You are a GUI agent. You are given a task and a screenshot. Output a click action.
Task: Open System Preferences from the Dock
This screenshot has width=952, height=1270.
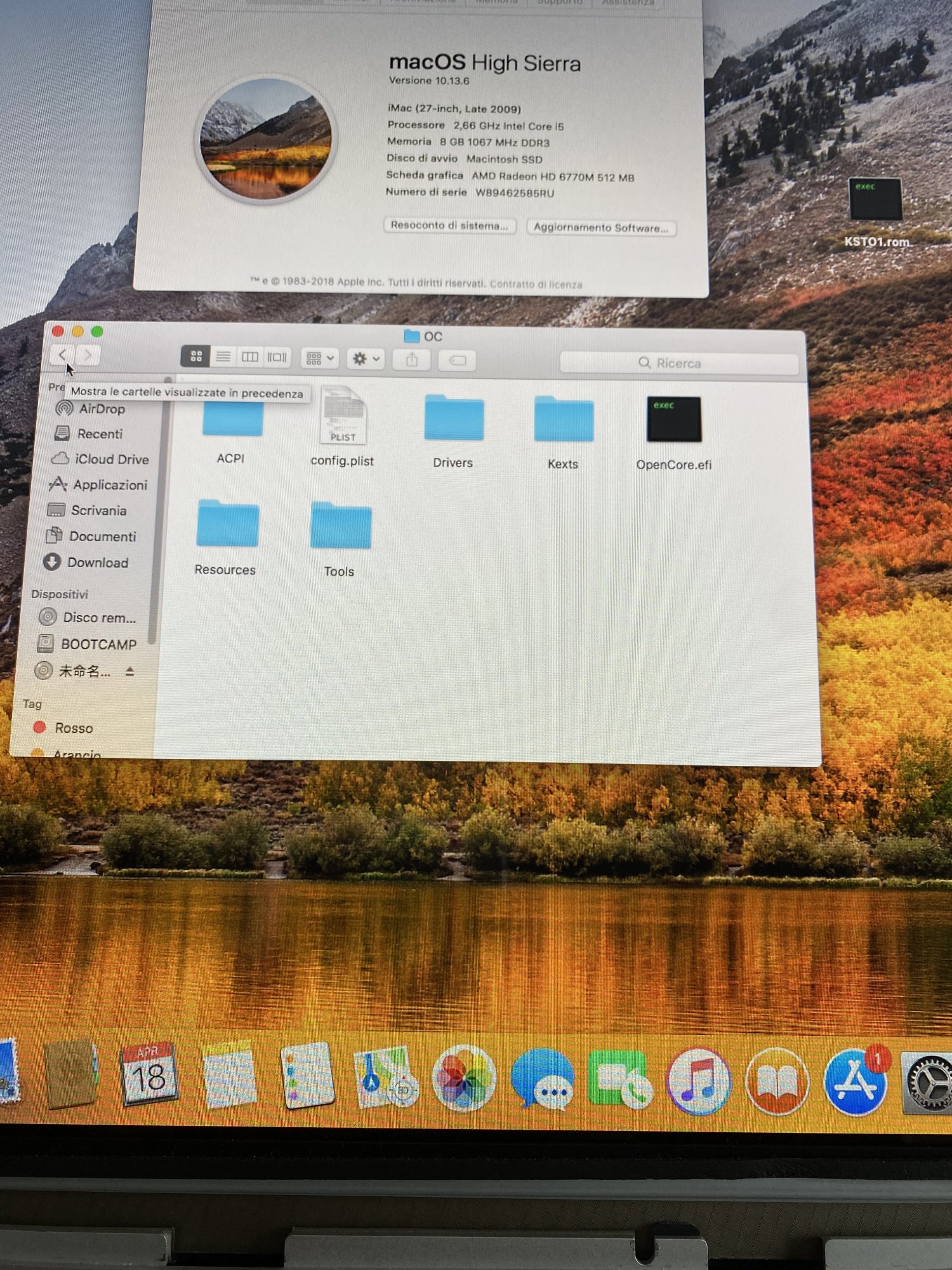coord(928,1083)
